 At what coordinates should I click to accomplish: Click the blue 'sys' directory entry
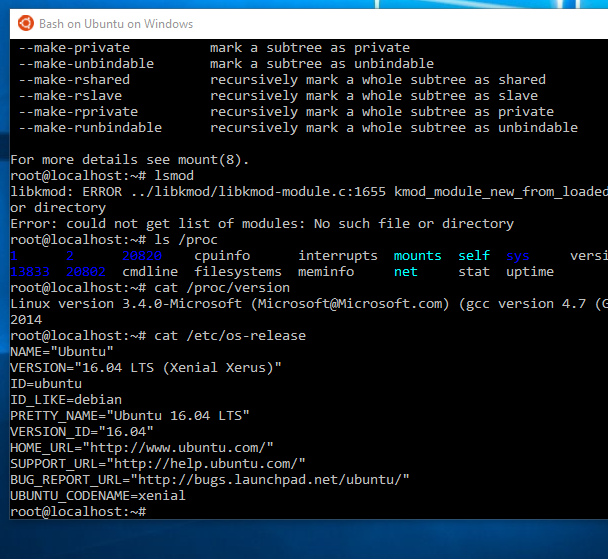[x=518, y=257]
